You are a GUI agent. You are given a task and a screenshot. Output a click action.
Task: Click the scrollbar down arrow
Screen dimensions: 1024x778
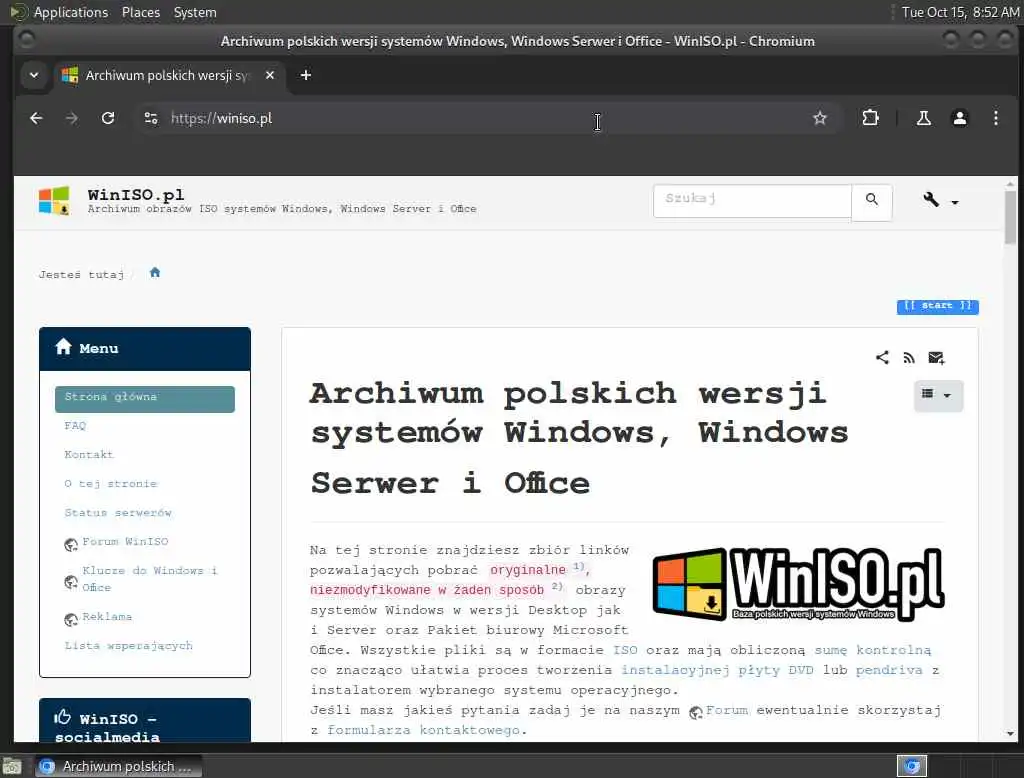1010,734
